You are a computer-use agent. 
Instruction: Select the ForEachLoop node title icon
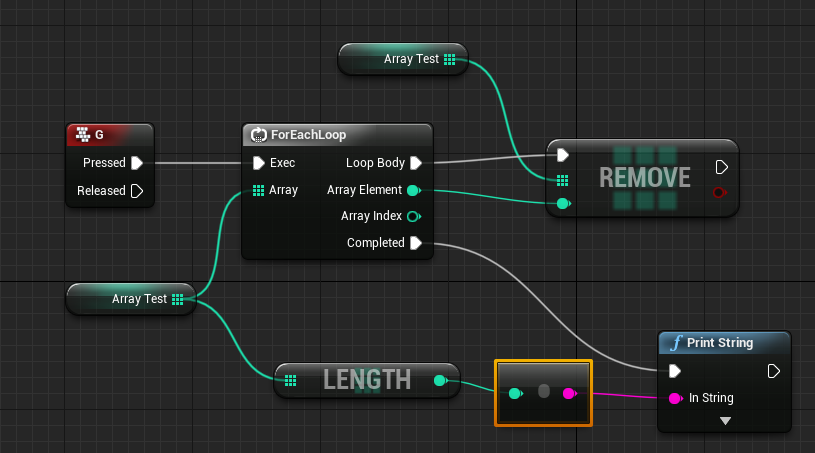(x=258, y=135)
